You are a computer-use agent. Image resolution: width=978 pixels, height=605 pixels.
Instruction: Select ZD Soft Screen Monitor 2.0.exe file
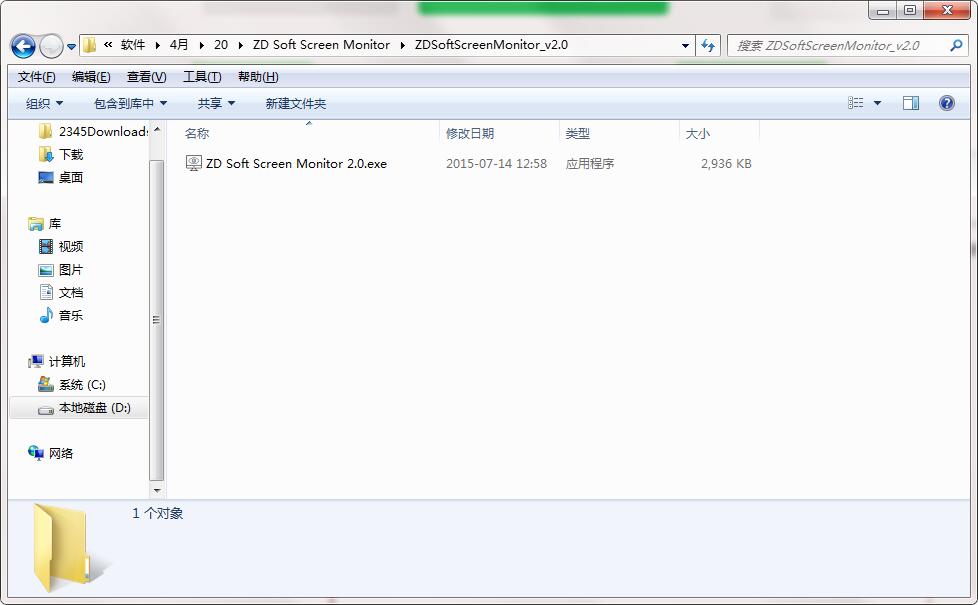296,163
